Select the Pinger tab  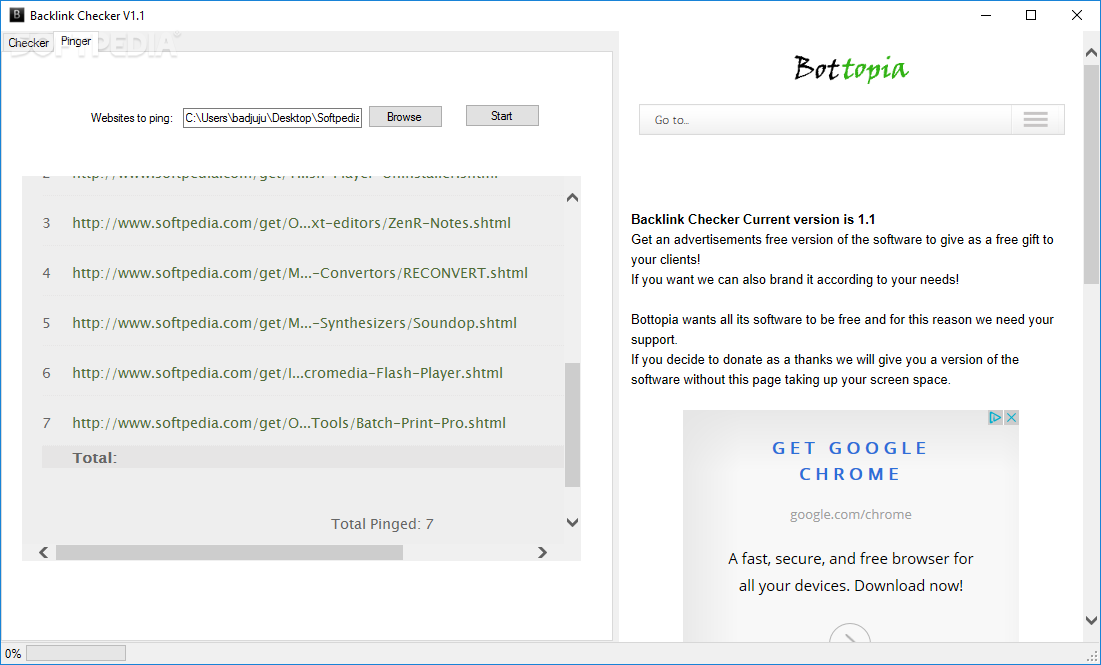tap(76, 41)
